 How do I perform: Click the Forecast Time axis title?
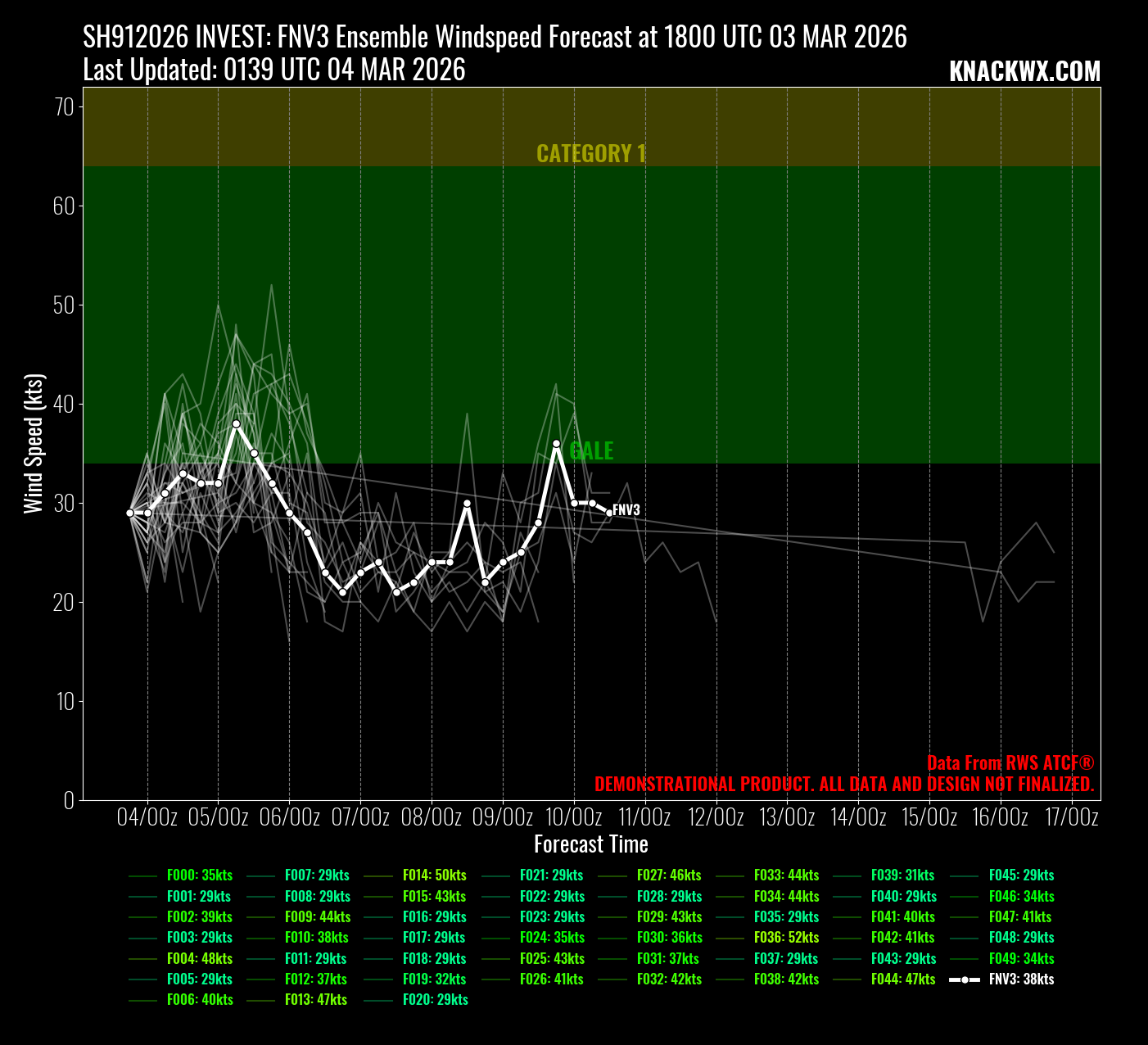point(590,844)
